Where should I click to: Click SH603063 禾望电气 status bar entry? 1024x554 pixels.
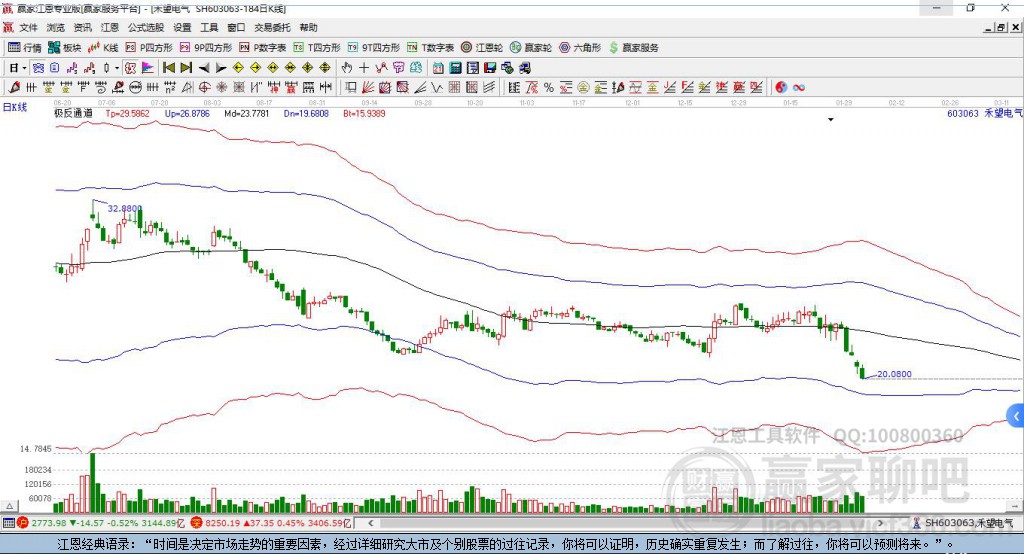964,523
